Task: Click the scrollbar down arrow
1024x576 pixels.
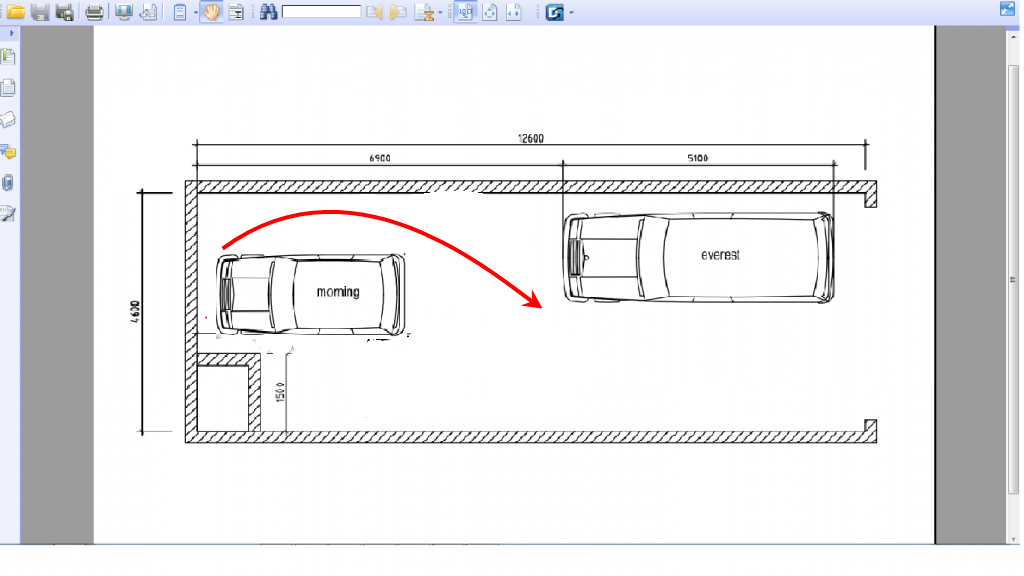Action: [1013, 539]
